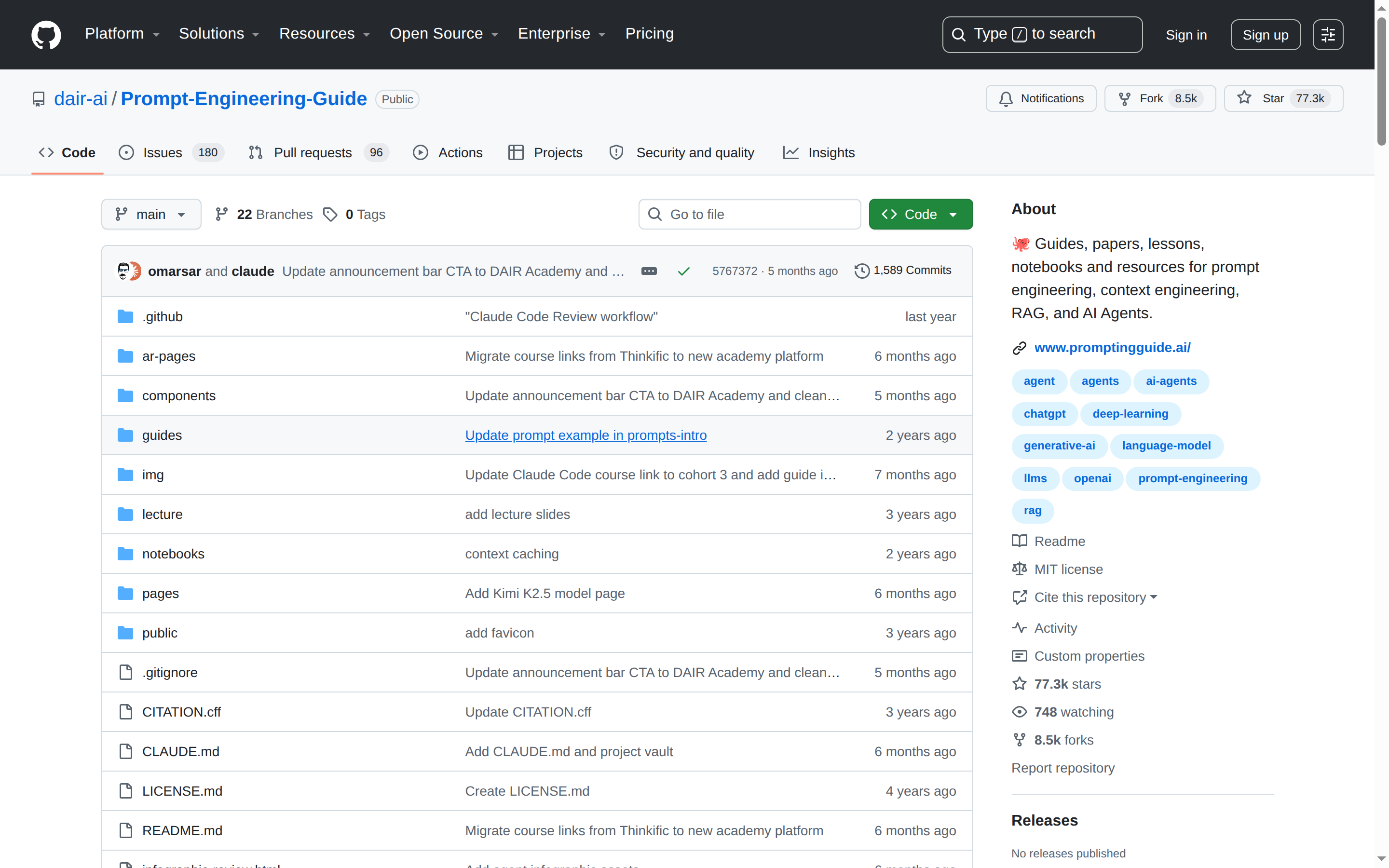Open the commit details ellipsis icon
This screenshot has height=868, width=1389.
649,271
